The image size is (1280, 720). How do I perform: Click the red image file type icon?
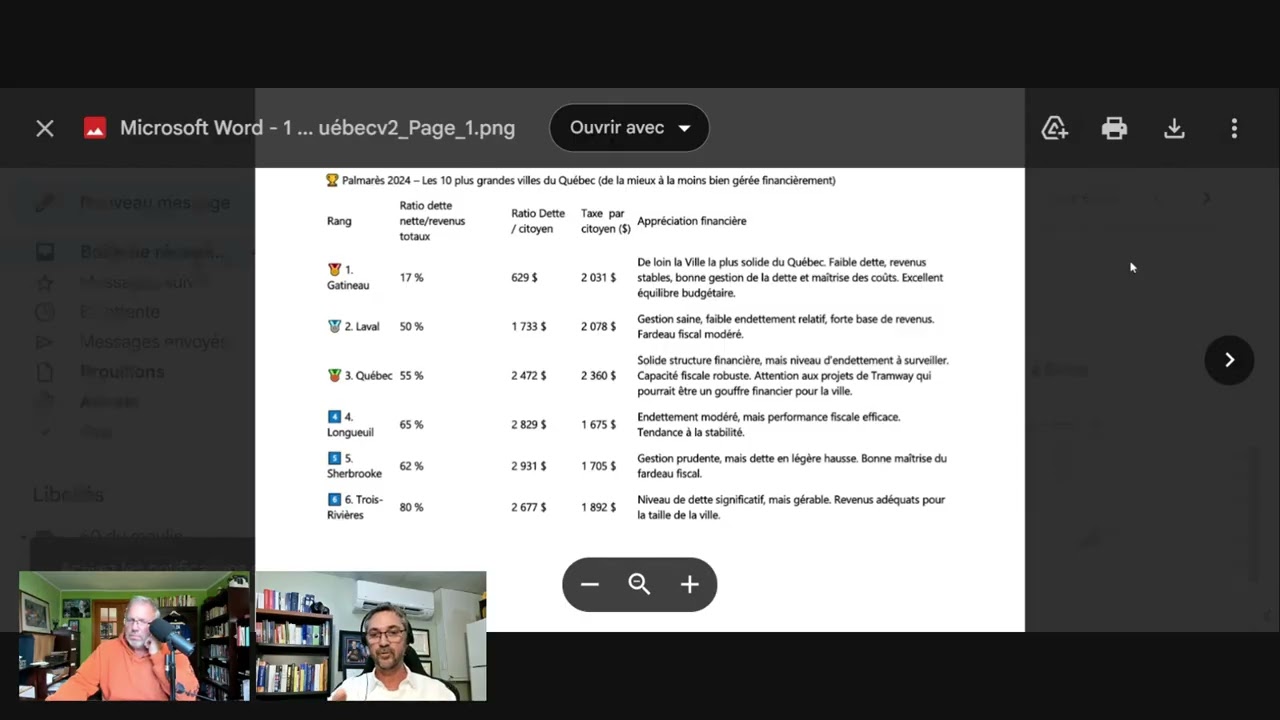pyautogui.click(x=95, y=128)
